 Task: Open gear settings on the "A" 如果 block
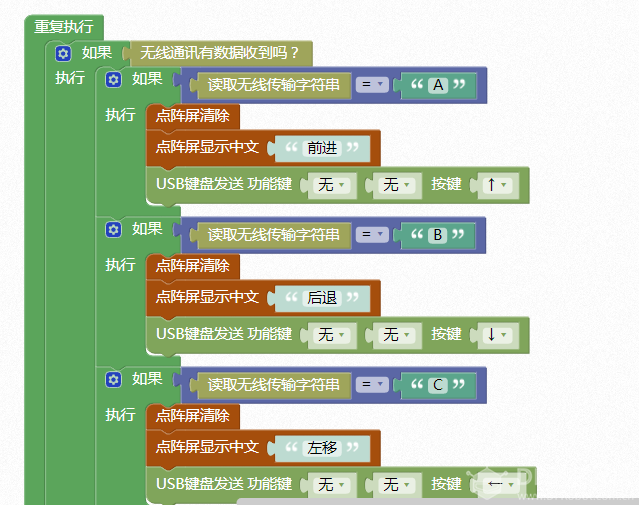pyautogui.click(x=113, y=79)
